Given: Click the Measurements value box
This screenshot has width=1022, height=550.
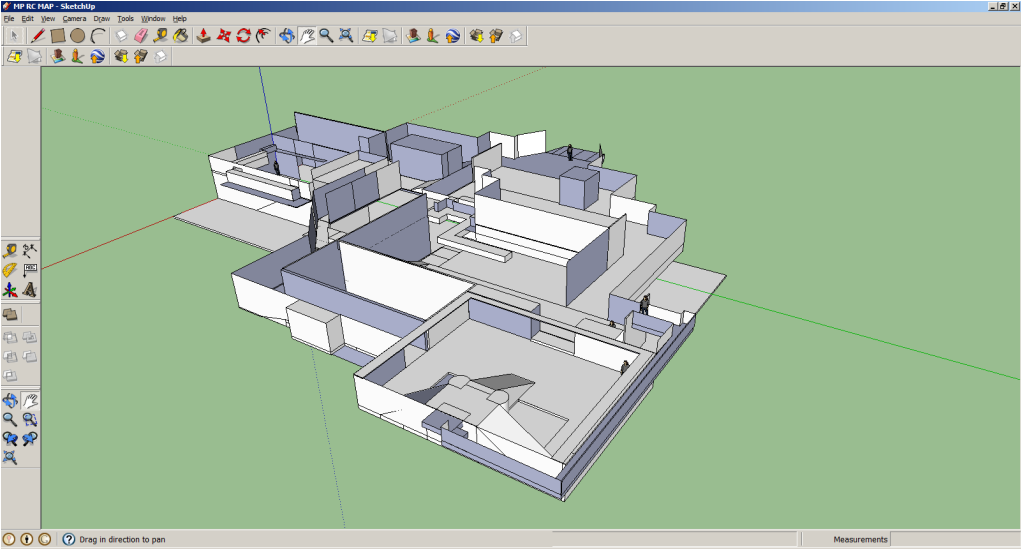Looking at the screenshot, I should (954, 540).
